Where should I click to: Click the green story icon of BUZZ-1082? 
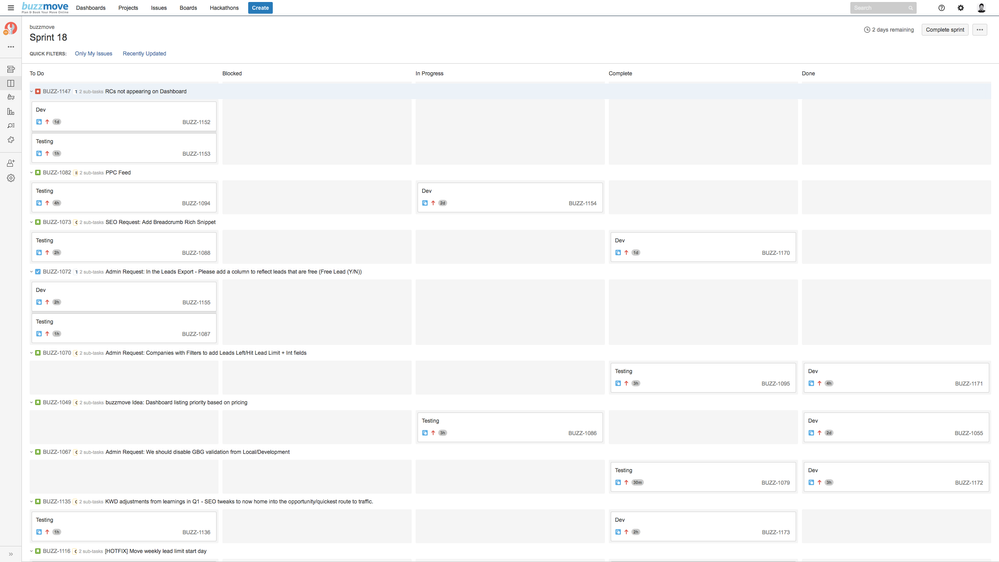[x=38, y=173]
